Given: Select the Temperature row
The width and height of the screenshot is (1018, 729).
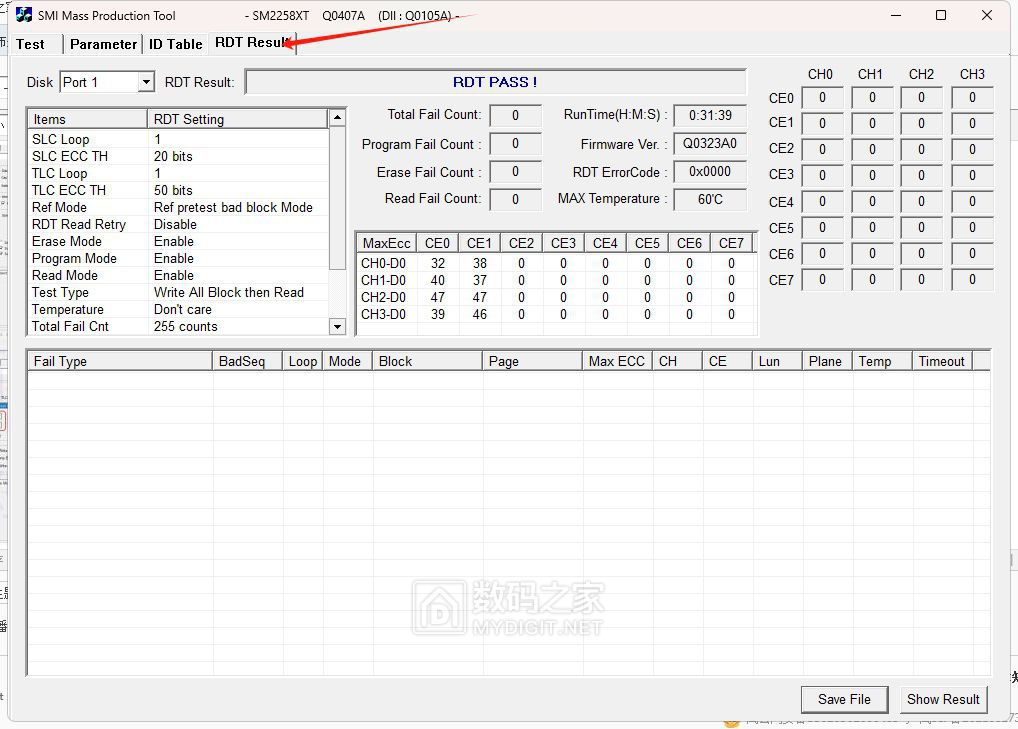Looking at the screenshot, I should (179, 309).
